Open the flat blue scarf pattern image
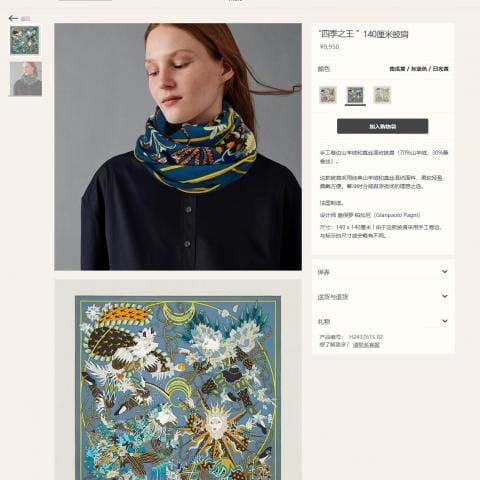The height and width of the screenshot is (480, 480). click(x=178, y=380)
